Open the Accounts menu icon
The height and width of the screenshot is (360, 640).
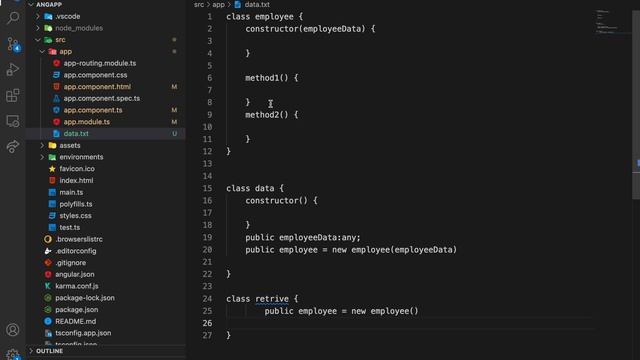tap(13, 329)
